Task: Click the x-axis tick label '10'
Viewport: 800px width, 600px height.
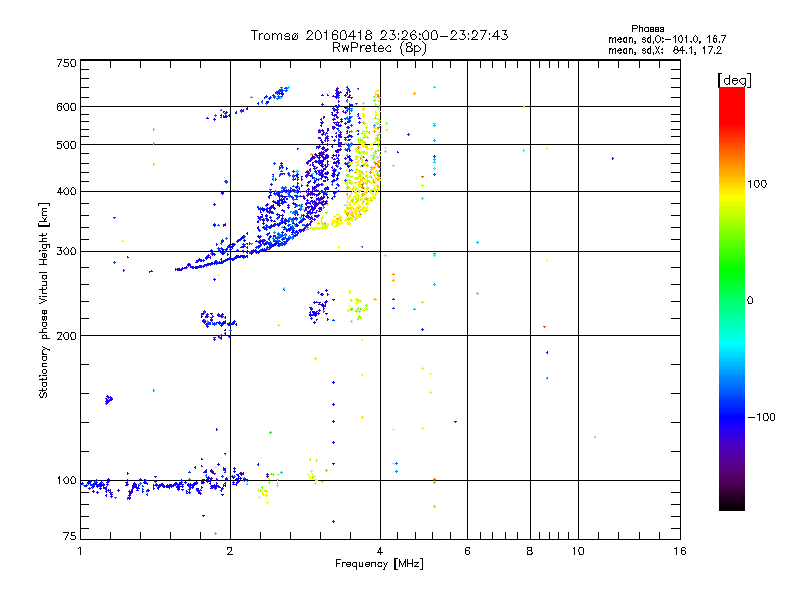Action: point(578,551)
